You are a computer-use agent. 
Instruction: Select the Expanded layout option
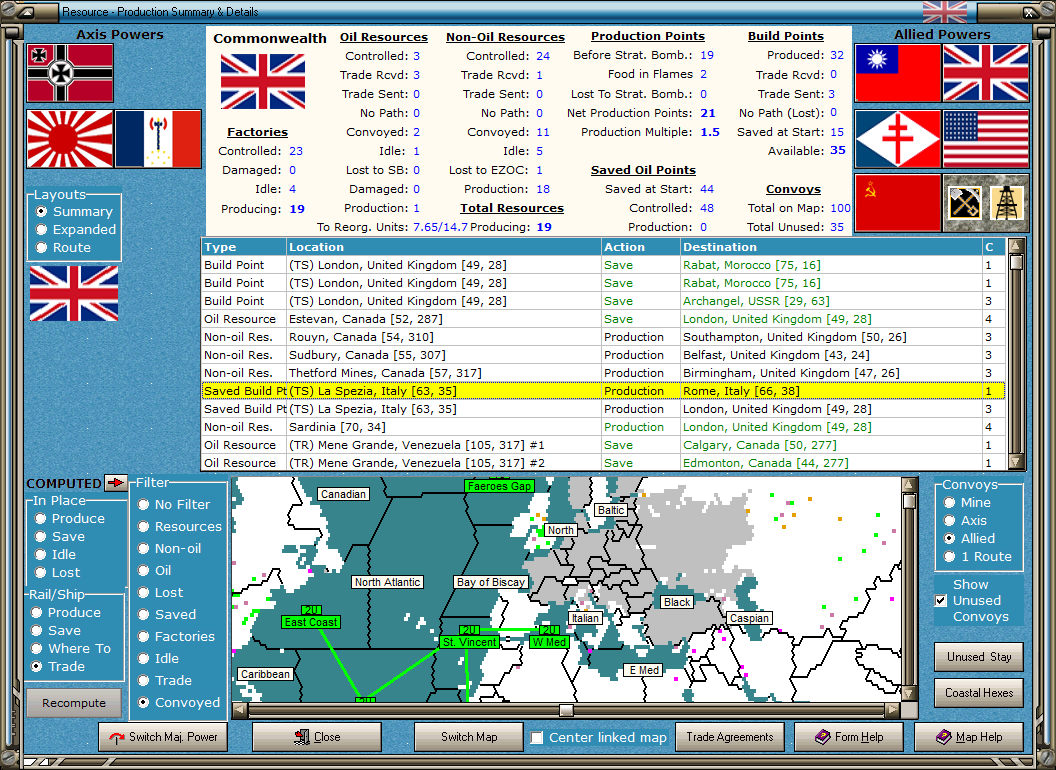click(76, 230)
